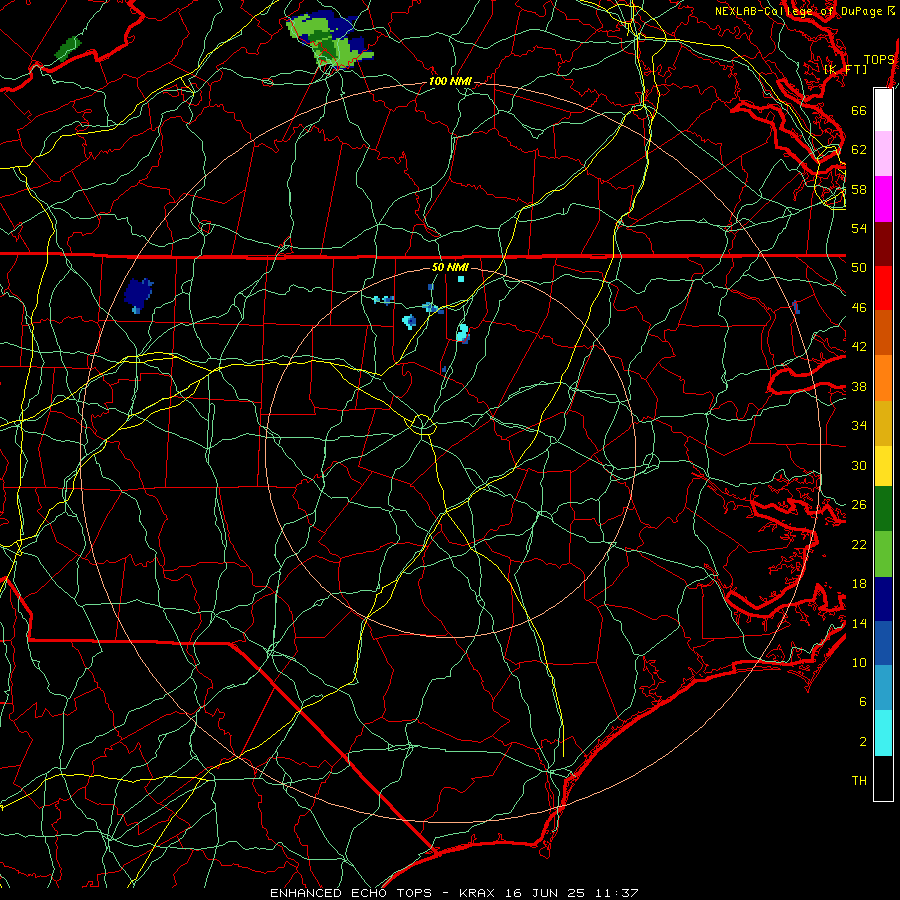The width and height of the screenshot is (900, 900).
Task: Click the "TOPS" legend heading
Action: [x=879, y=60]
